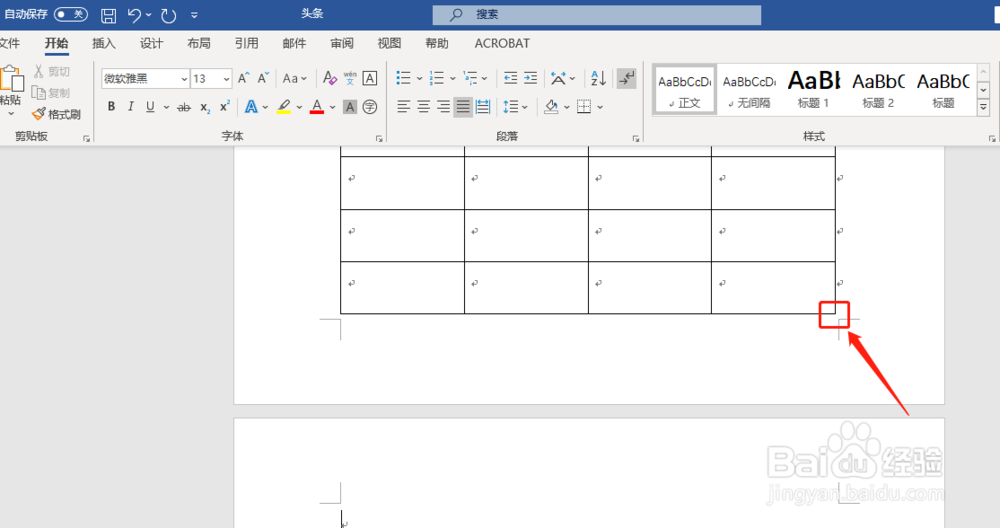
Task: Apply distributed alignment
Action: tap(483, 106)
